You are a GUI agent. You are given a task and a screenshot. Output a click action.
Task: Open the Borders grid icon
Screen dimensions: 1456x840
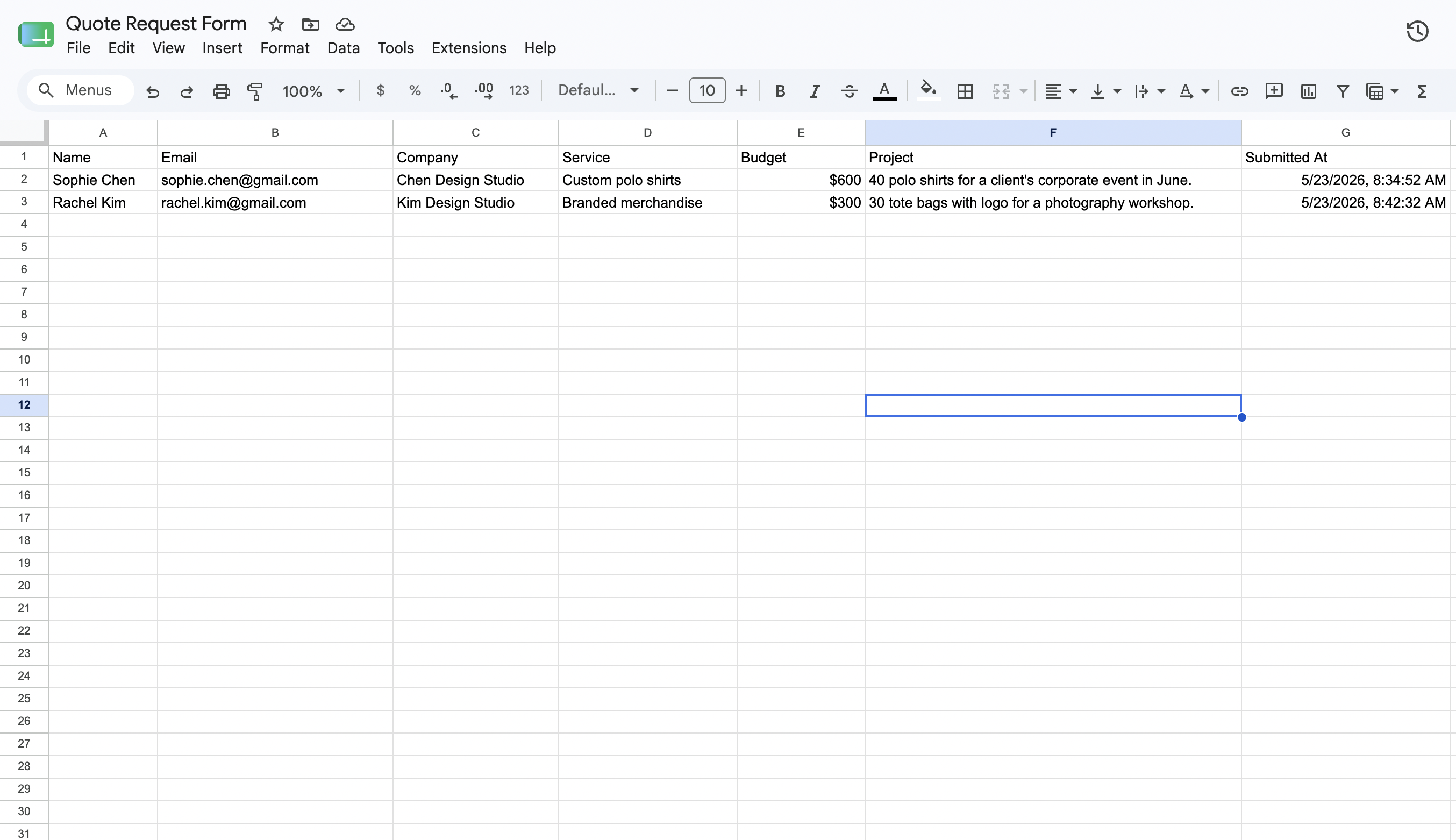coord(965,91)
